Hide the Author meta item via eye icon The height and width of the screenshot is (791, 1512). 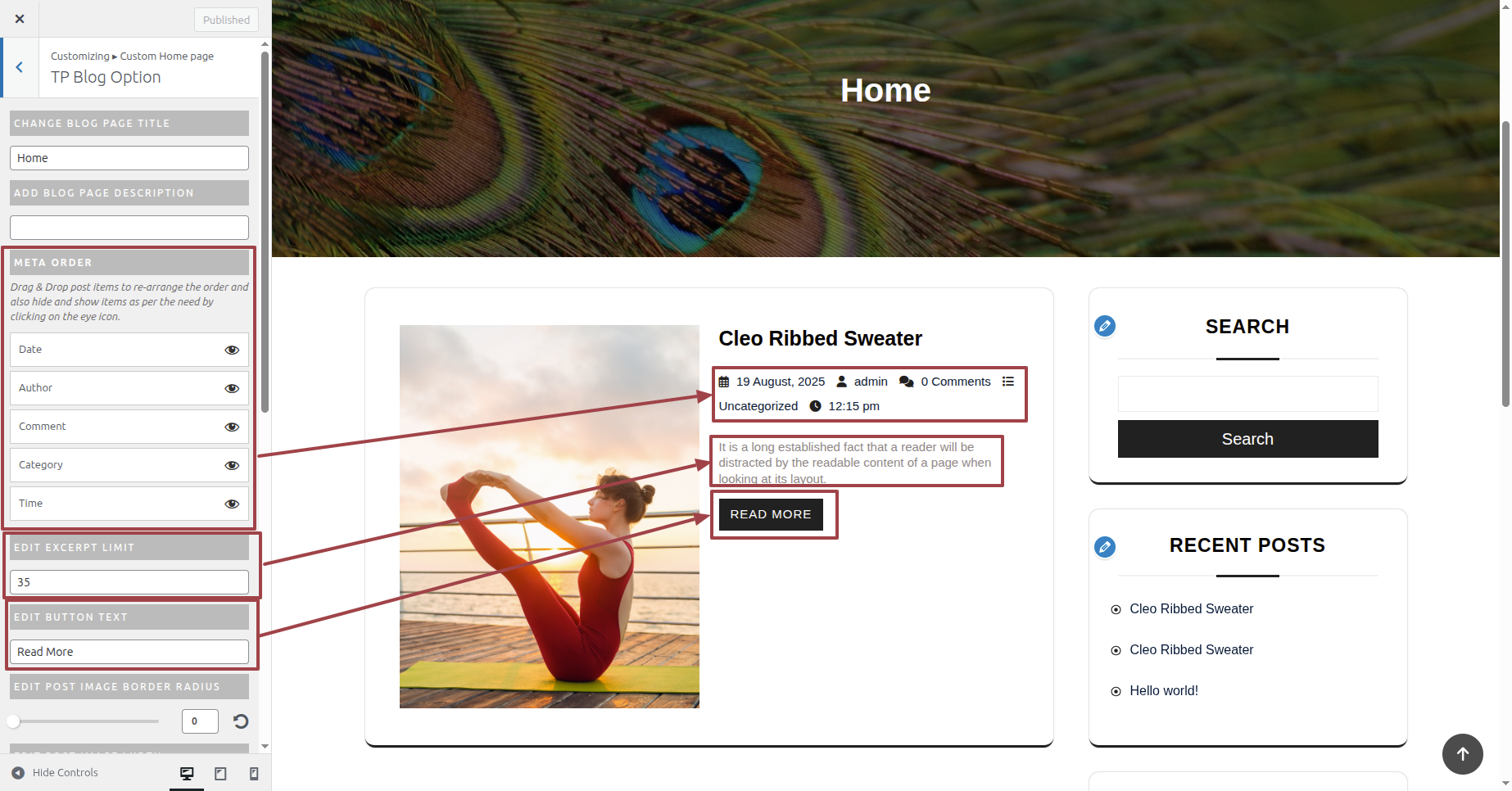[x=232, y=388]
